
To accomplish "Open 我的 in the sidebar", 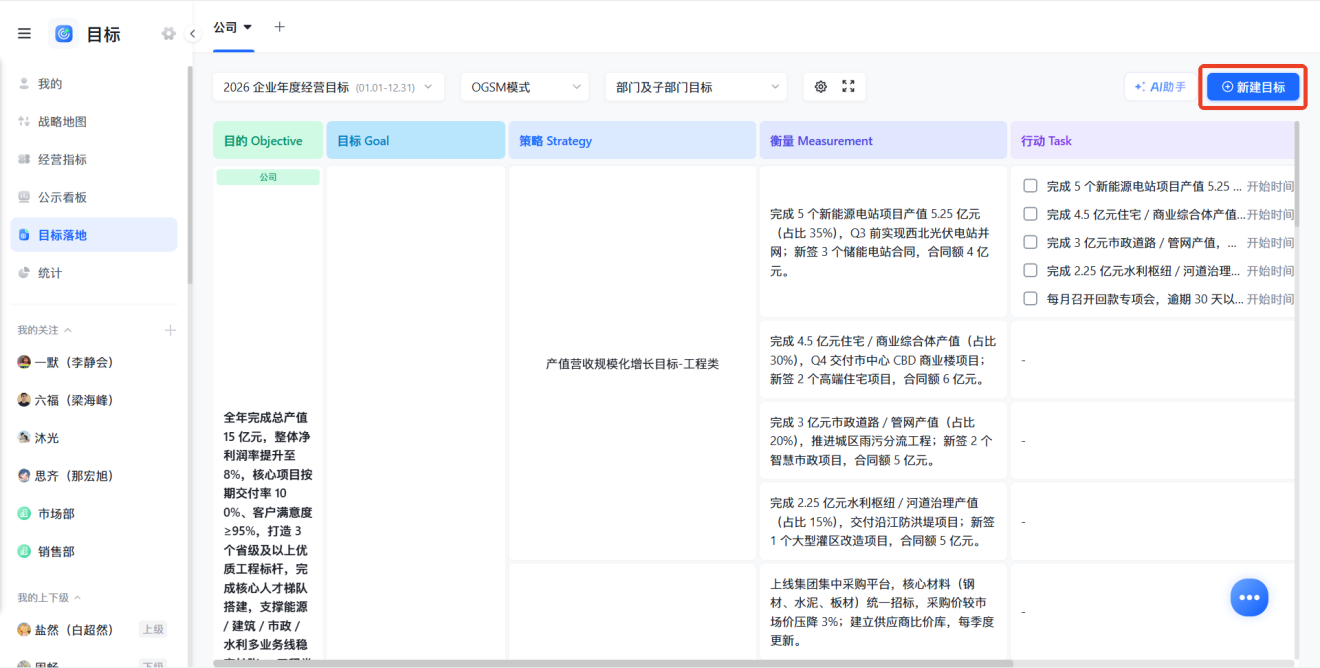I will 94,84.
